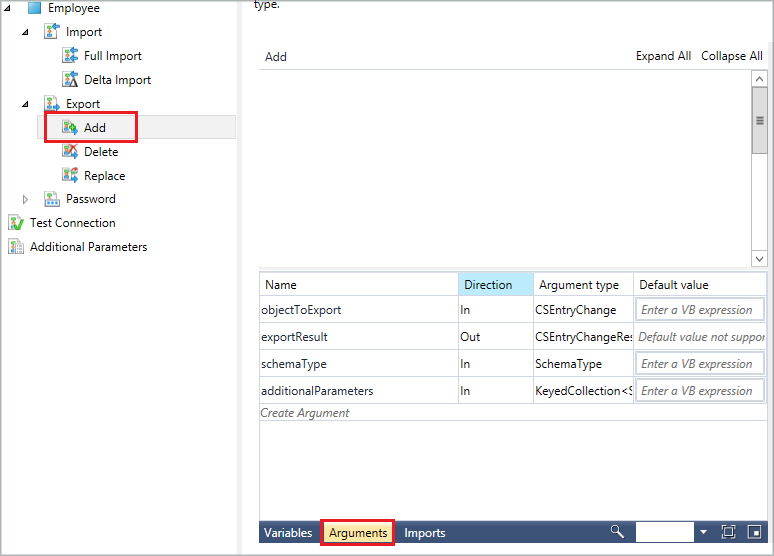Click the Full Import icon
Viewport: 774px width, 556px height.
(70, 55)
